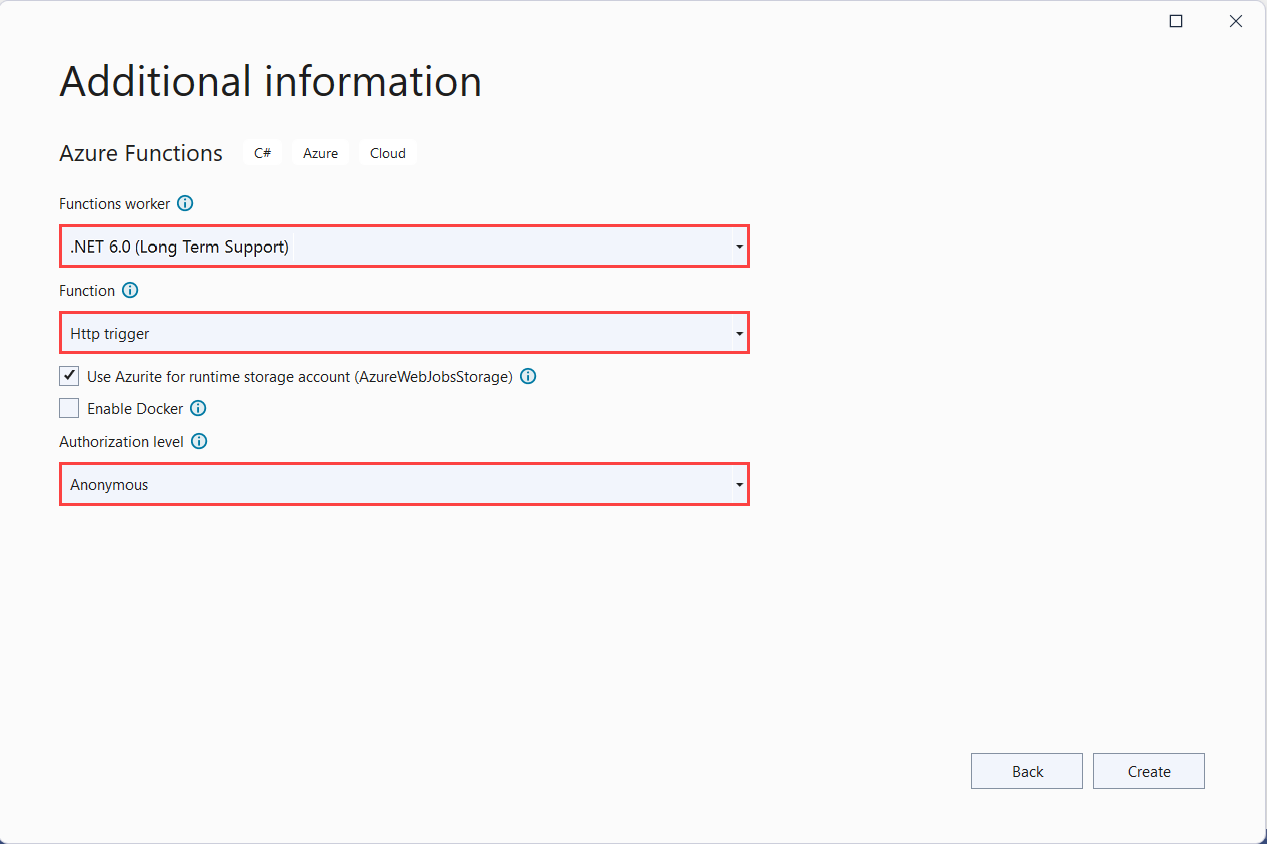Close the Additional information dialog
The height and width of the screenshot is (844, 1267).
1236,21
